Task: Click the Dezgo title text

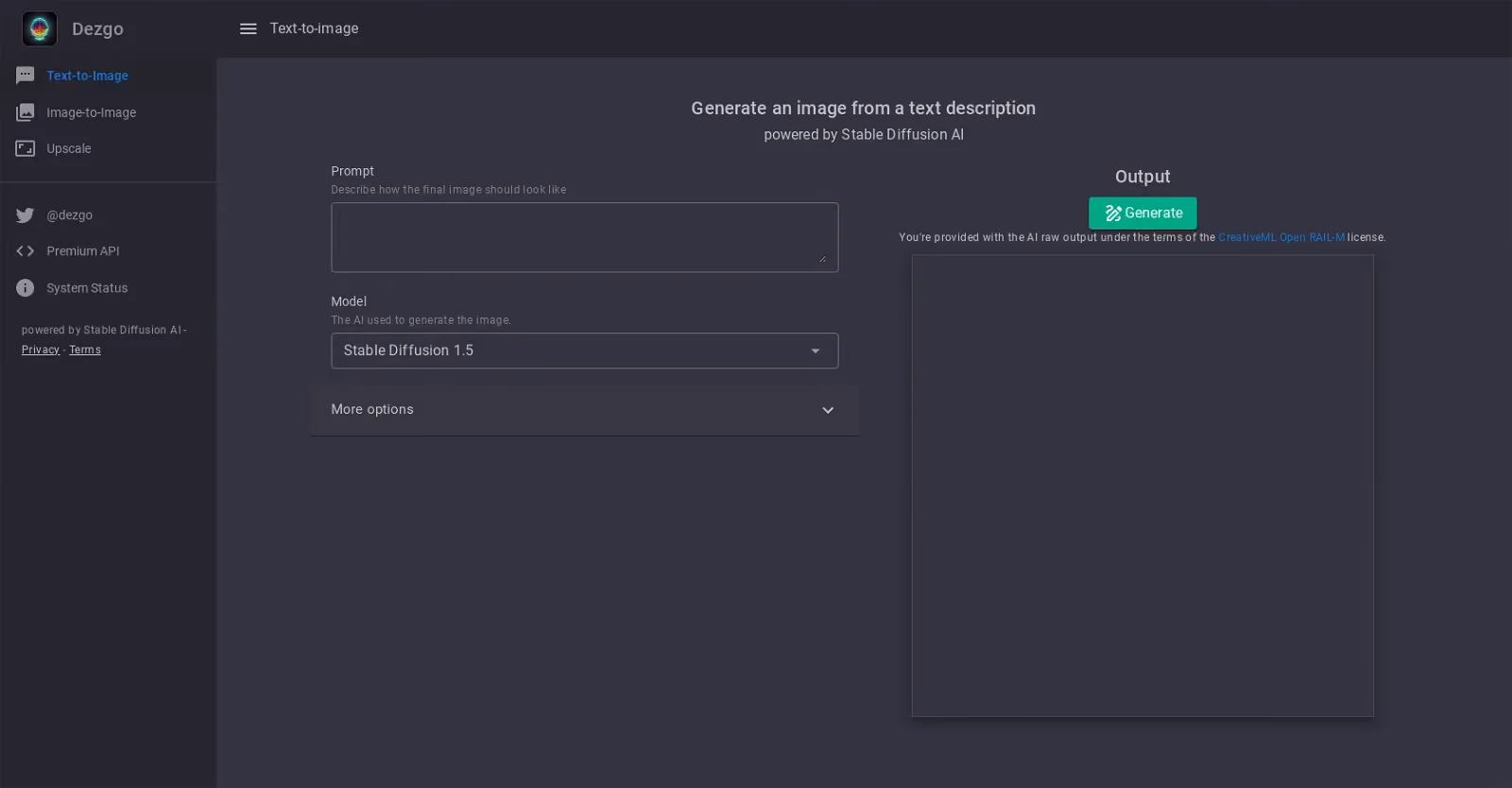Action: [x=97, y=29]
